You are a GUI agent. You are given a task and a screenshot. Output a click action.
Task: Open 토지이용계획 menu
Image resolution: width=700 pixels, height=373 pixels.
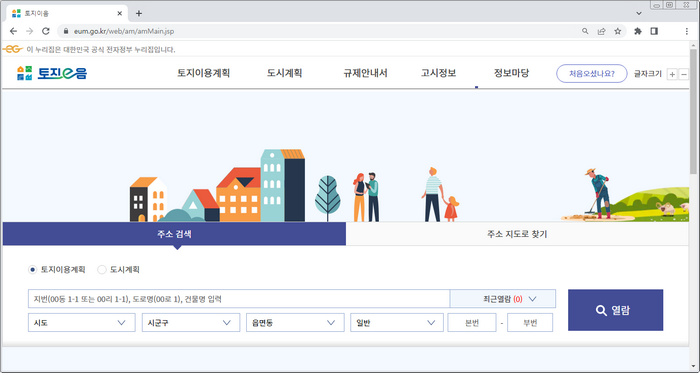[x=204, y=73]
